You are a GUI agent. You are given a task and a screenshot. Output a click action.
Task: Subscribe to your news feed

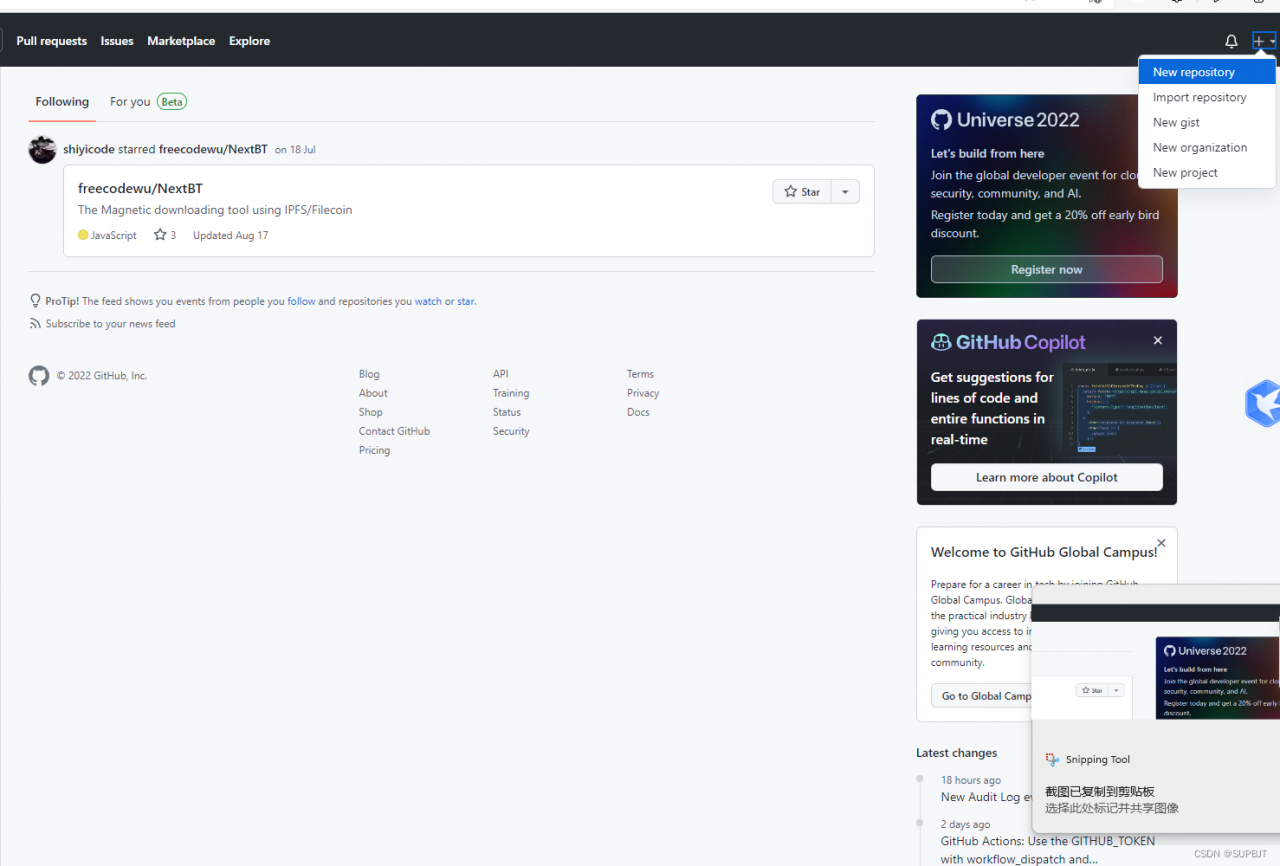[110, 324]
